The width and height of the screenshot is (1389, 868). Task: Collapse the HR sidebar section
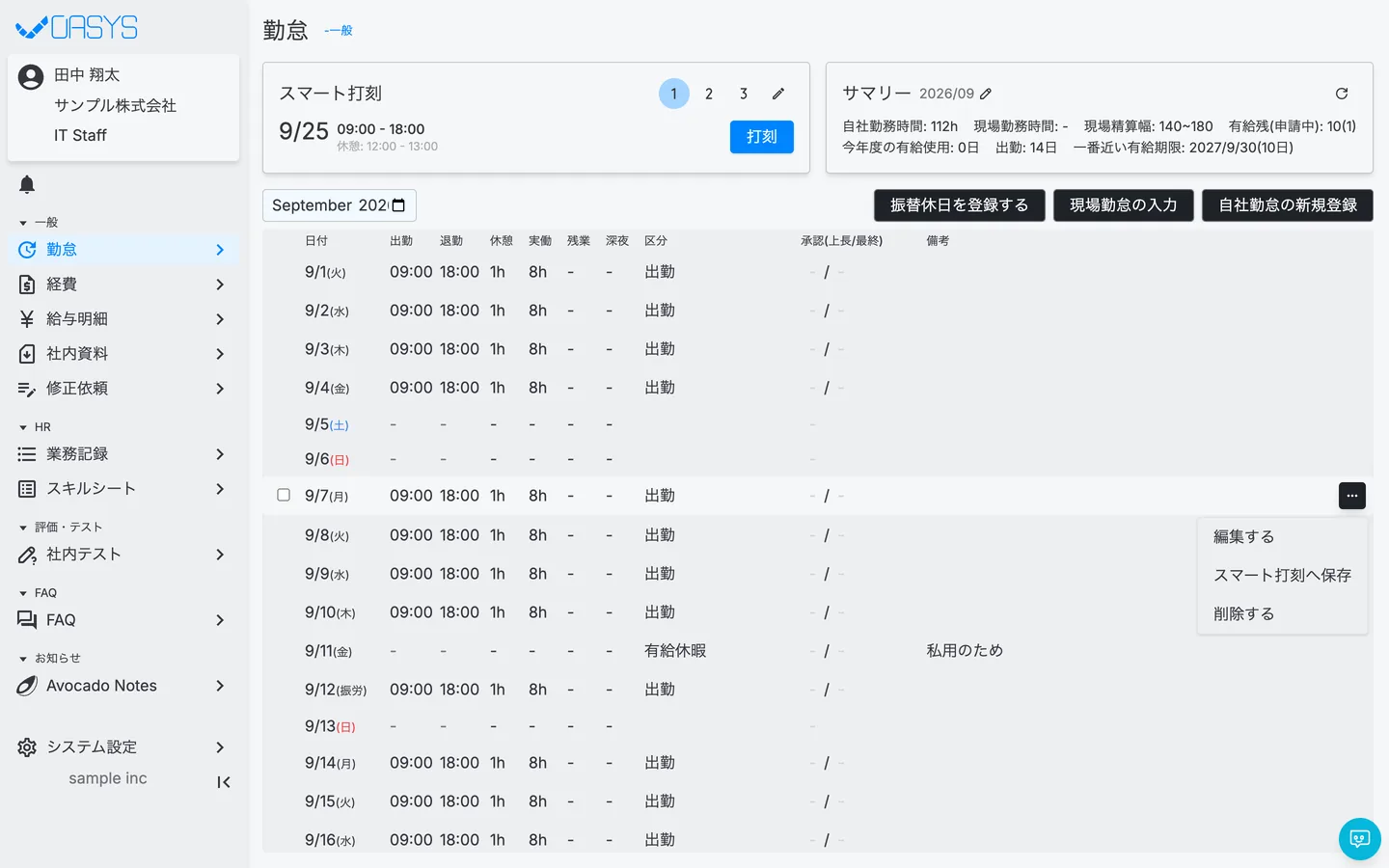(35, 427)
